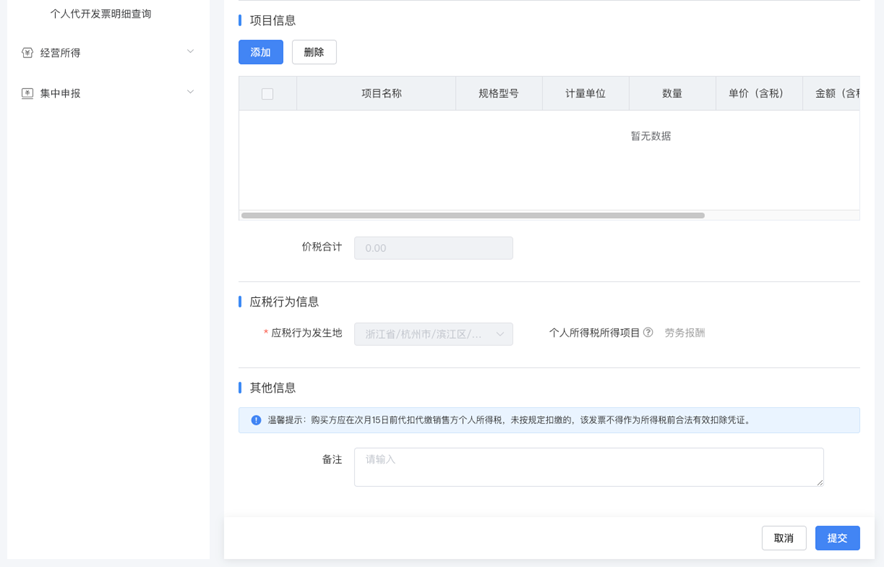This screenshot has width=884, height=567.
Task: Toggle the select-all checkbox in table header
Action: tap(267, 94)
